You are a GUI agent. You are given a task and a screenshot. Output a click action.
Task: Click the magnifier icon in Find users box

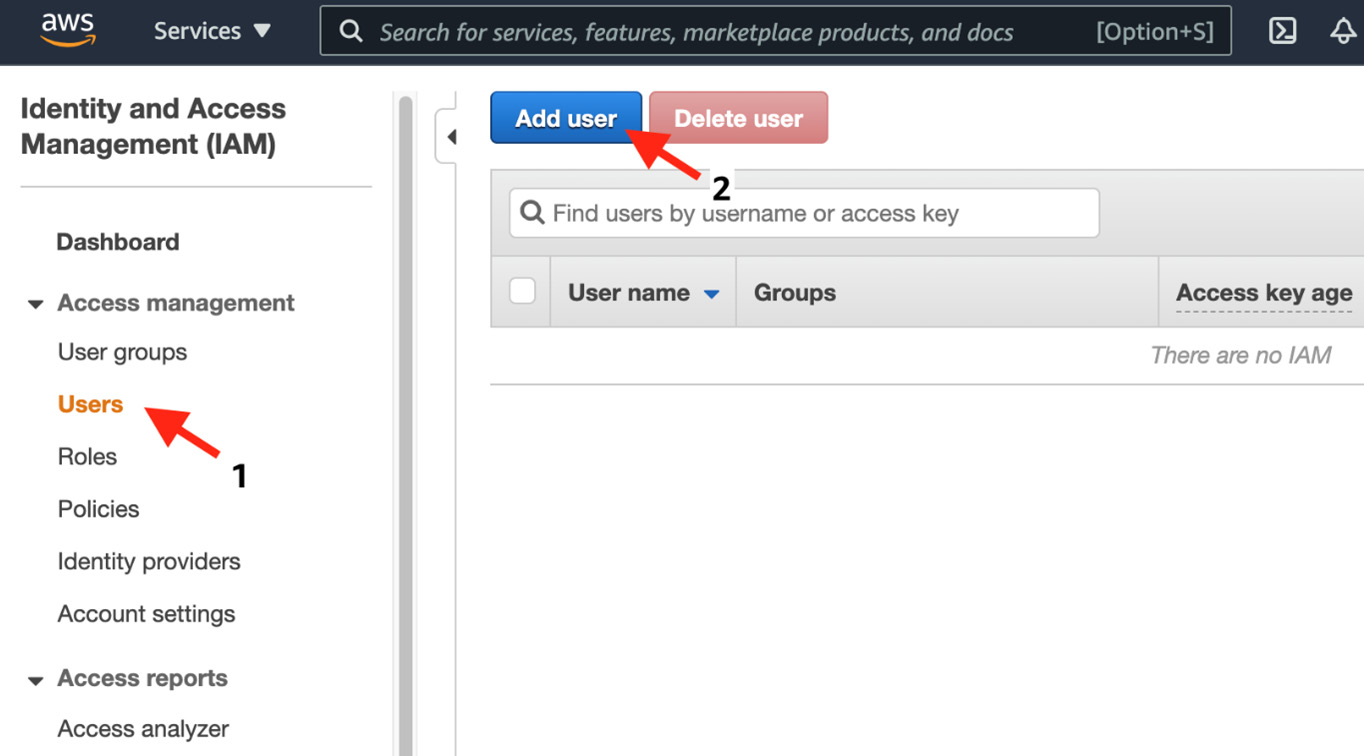coord(532,212)
